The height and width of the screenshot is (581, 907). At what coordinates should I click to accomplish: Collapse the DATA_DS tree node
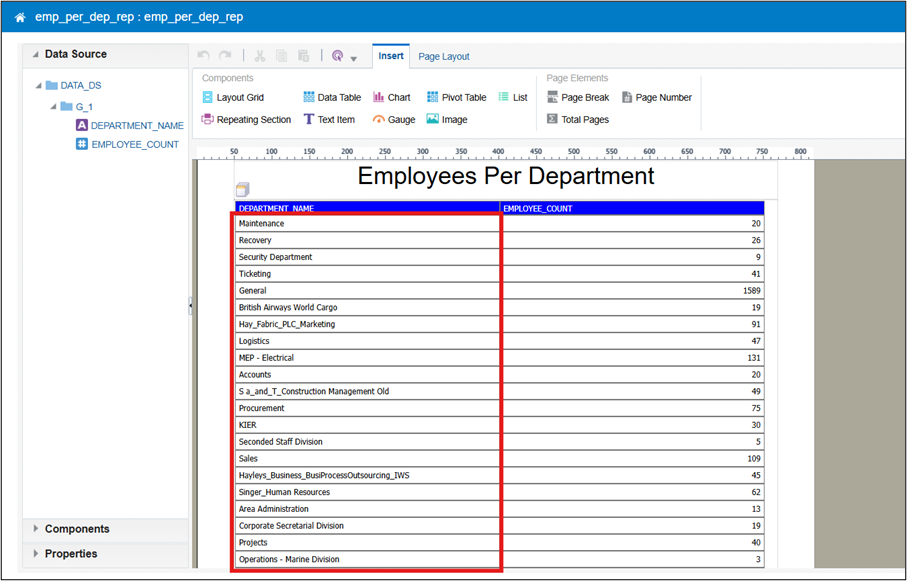click(x=39, y=86)
